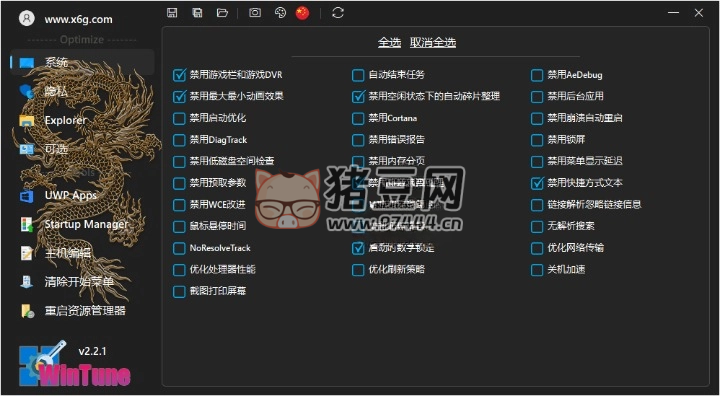Select the 系统 sidebar tab

point(83,62)
